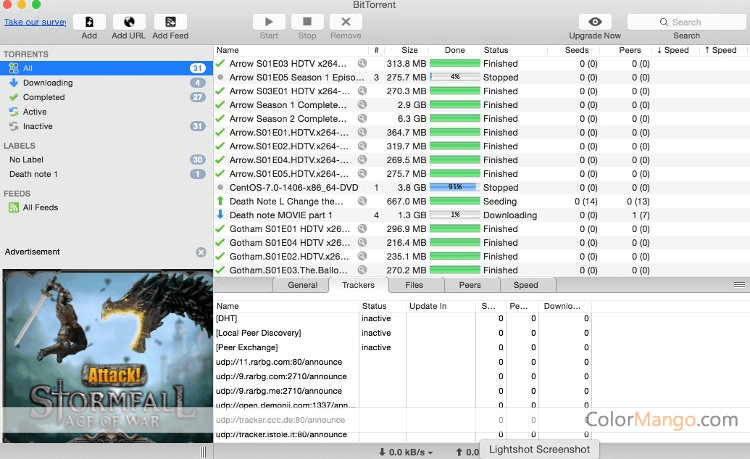Sort the list by Down Speed column

(x=673, y=49)
